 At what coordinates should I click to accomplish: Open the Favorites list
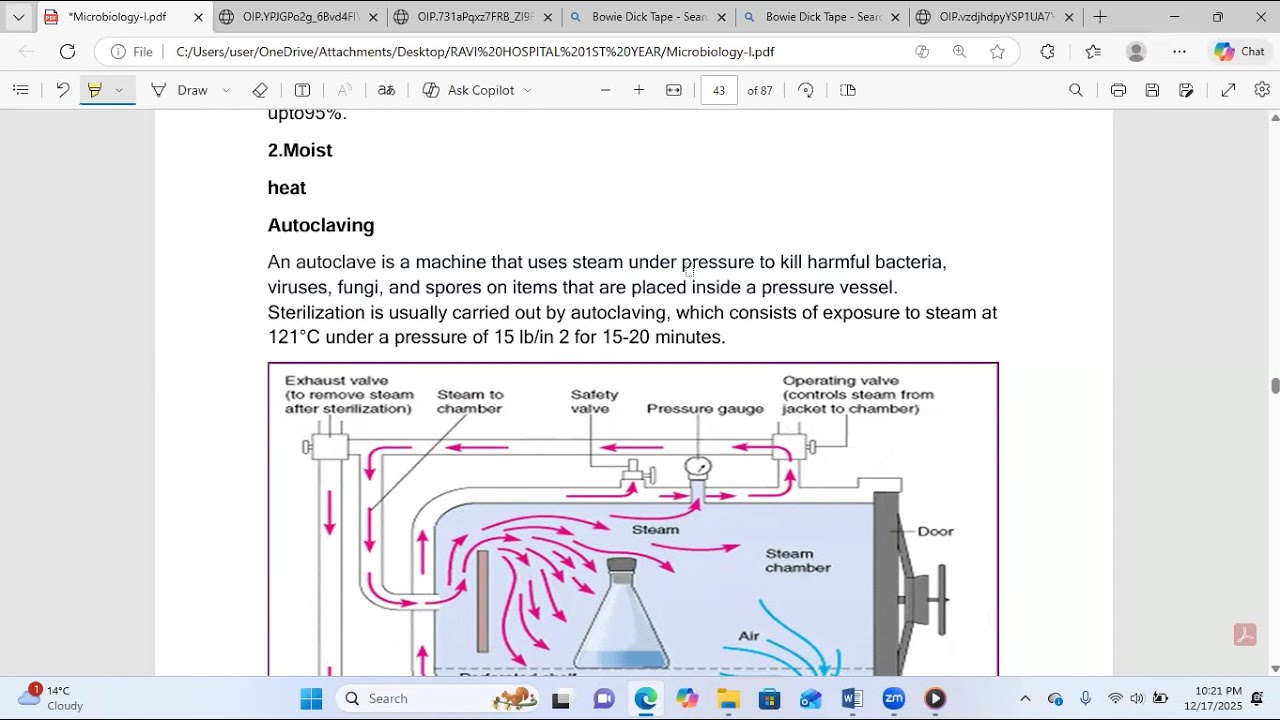(1093, 52)
